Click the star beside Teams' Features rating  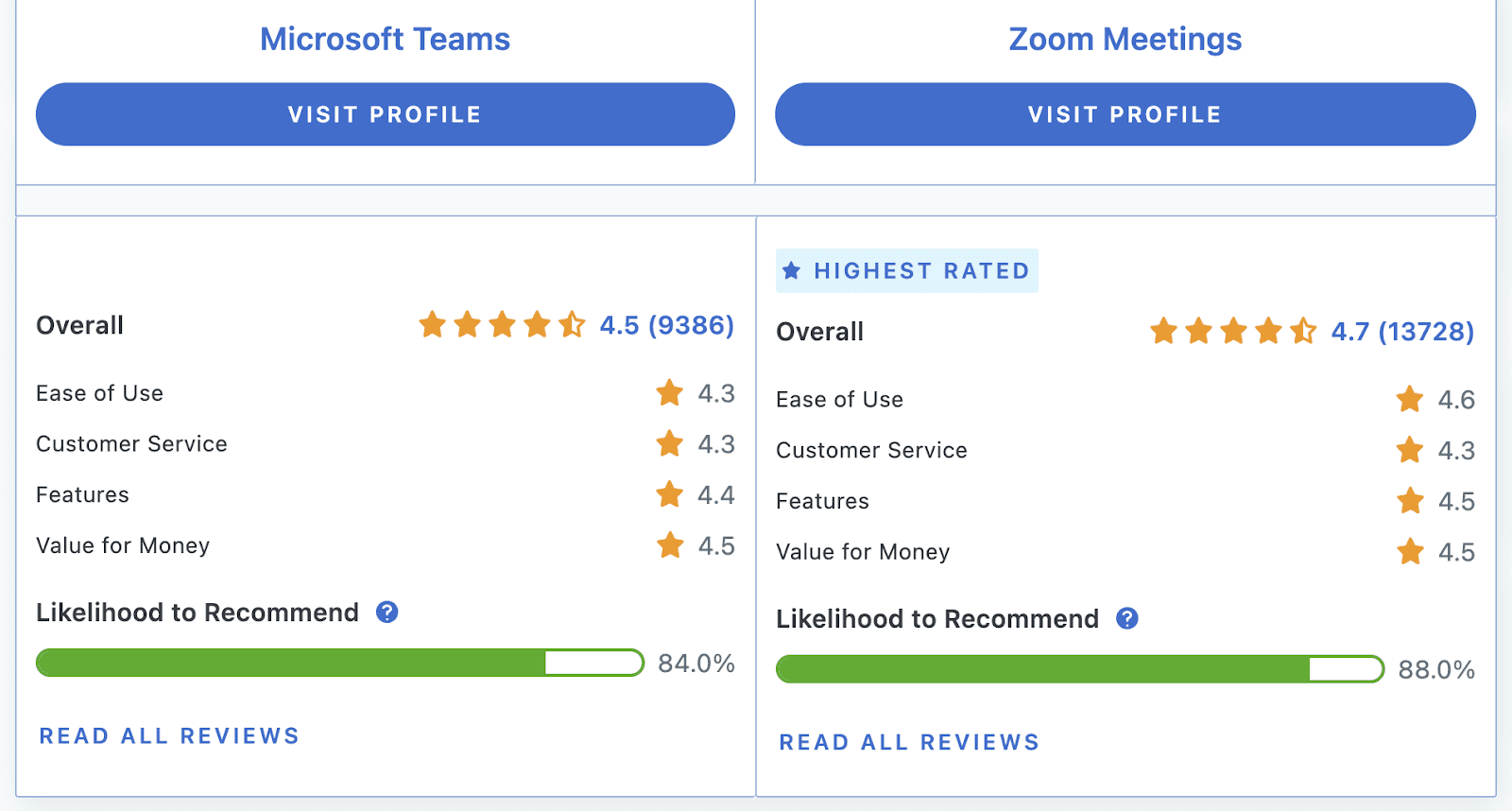pyautogui.click(x=669, y=494)
